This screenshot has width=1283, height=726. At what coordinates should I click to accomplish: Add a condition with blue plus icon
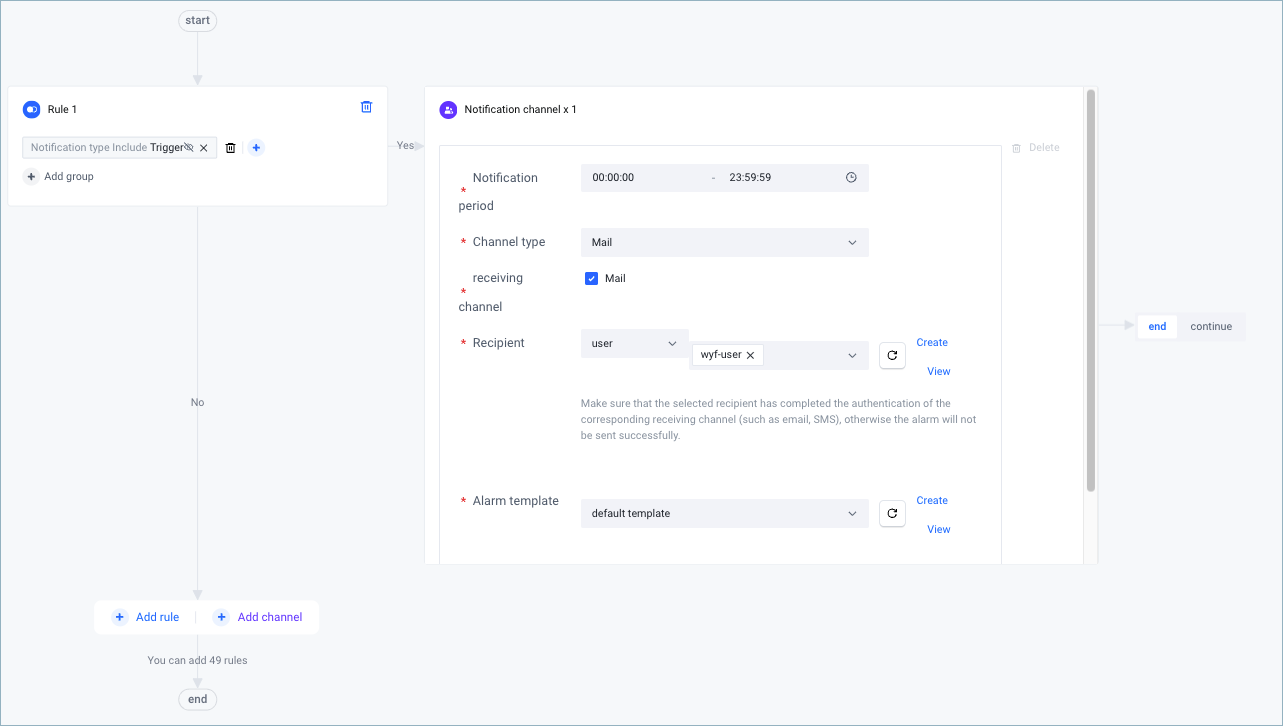(256, 148)
